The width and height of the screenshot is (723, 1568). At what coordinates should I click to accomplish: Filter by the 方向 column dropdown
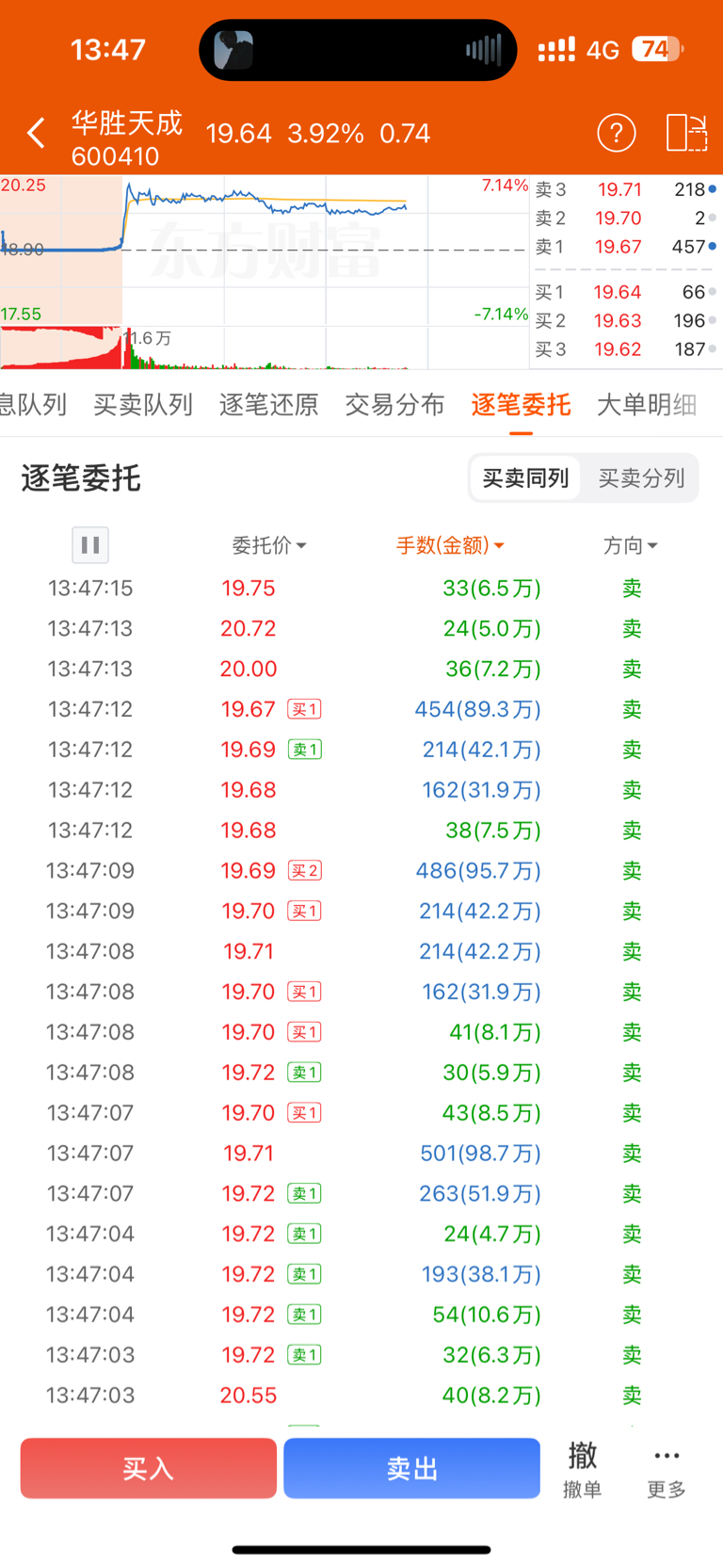click(630, 545)
